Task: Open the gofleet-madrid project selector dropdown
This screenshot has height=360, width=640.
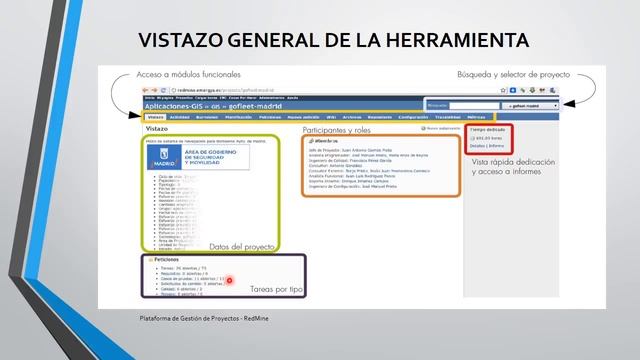Action: (530, 106)
